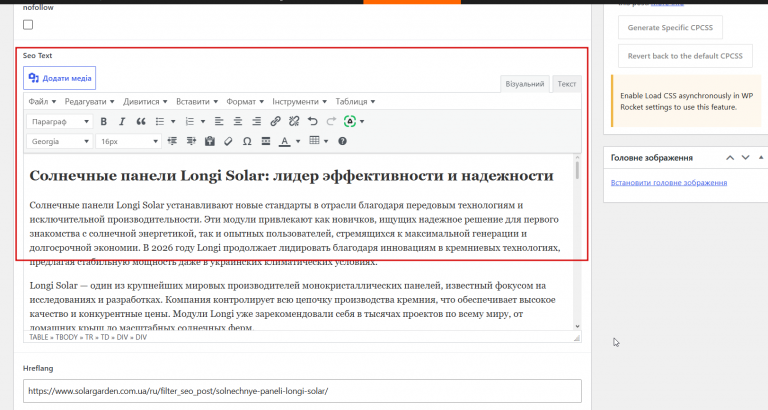Decrease paragraph indent
This screenshot has height=410, width=768.
pos(172,141)
